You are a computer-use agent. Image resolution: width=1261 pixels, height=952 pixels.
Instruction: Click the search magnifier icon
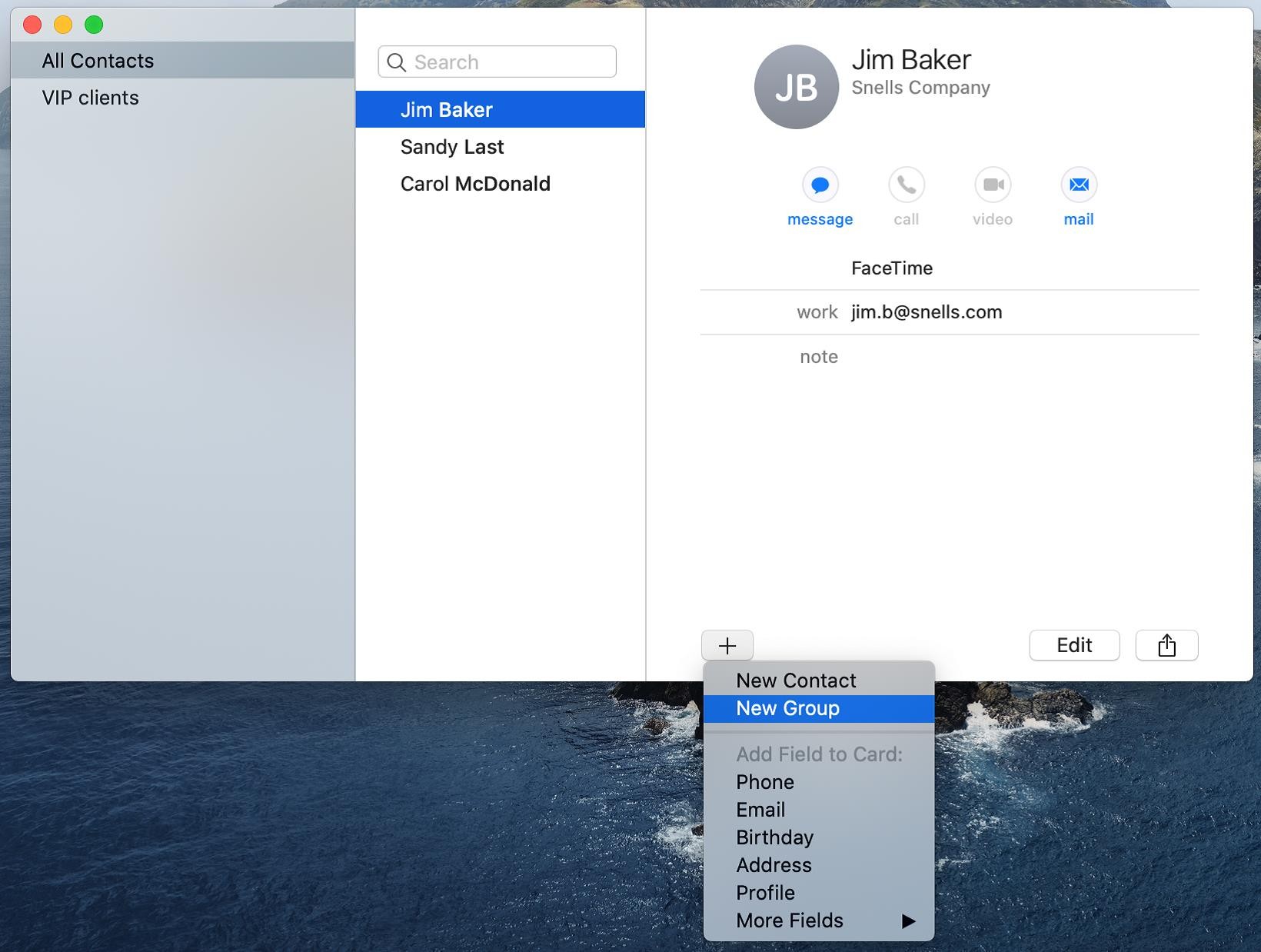tap(397, 62)
